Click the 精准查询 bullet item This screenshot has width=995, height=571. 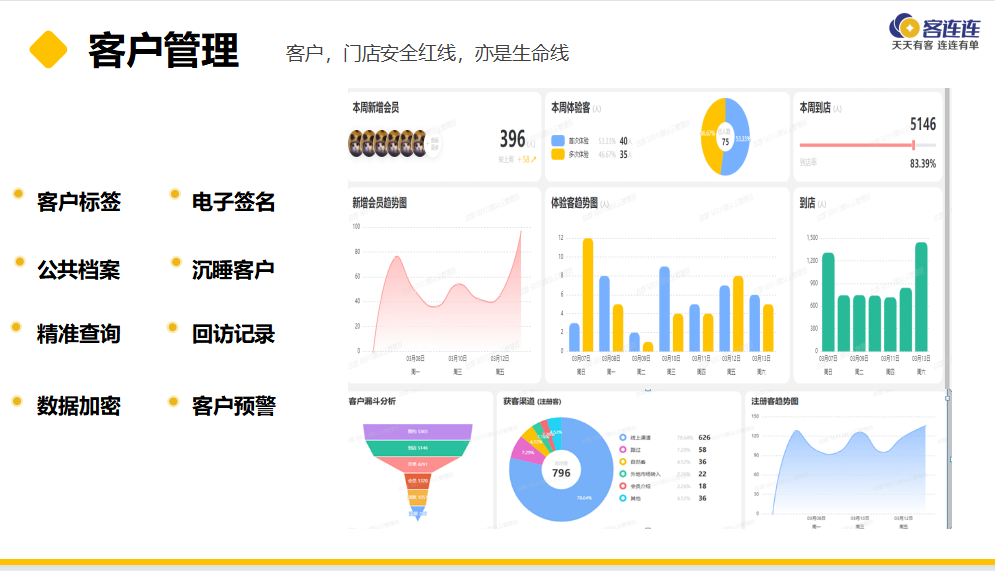(x=79, y=334)
